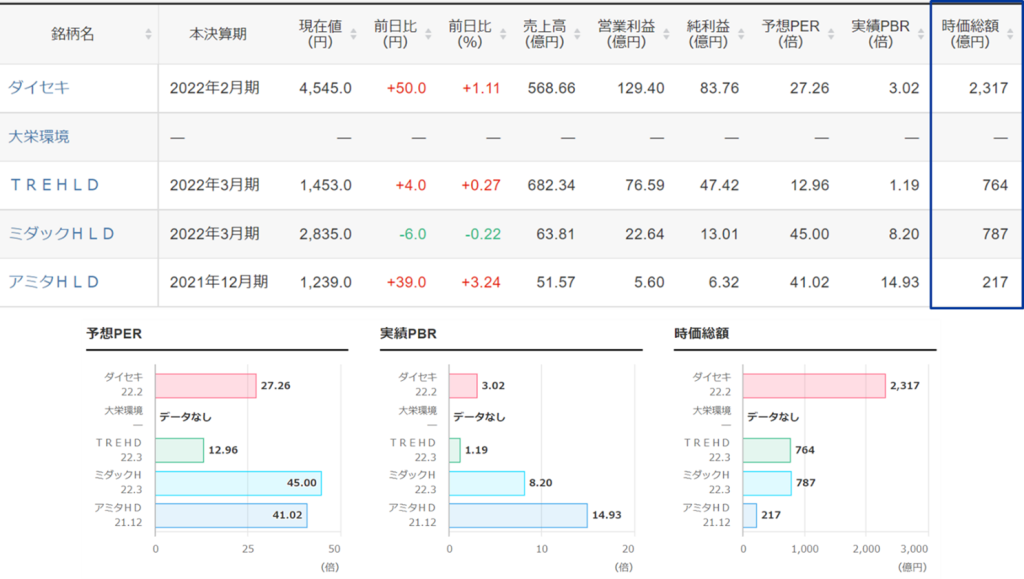Click the アミタＨＤ bar in 時価総額 chart
Viewport: 1024px width, 579px height.
pos(750,515)
